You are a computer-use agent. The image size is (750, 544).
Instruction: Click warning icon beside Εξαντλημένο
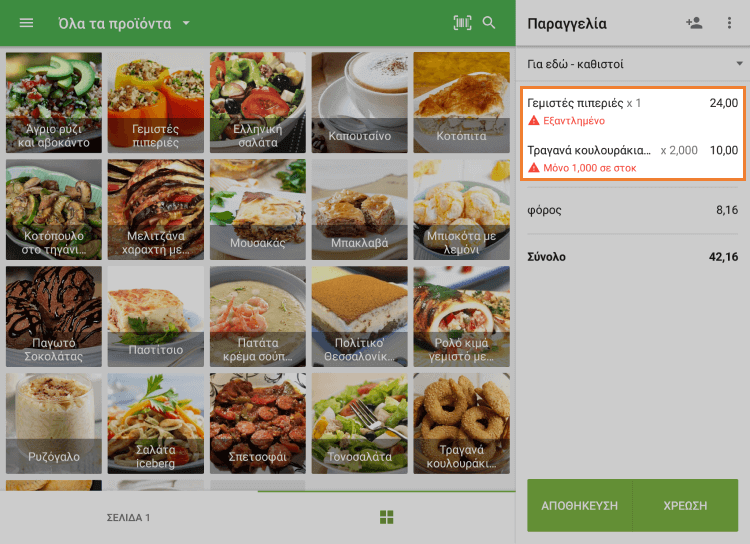coord(533,121)
